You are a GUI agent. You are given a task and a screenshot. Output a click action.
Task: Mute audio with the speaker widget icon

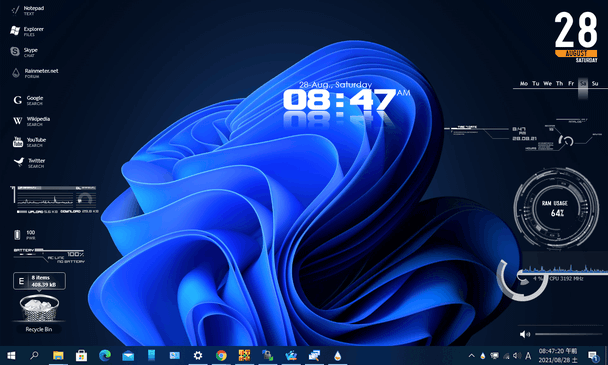[x=524, y=334]
